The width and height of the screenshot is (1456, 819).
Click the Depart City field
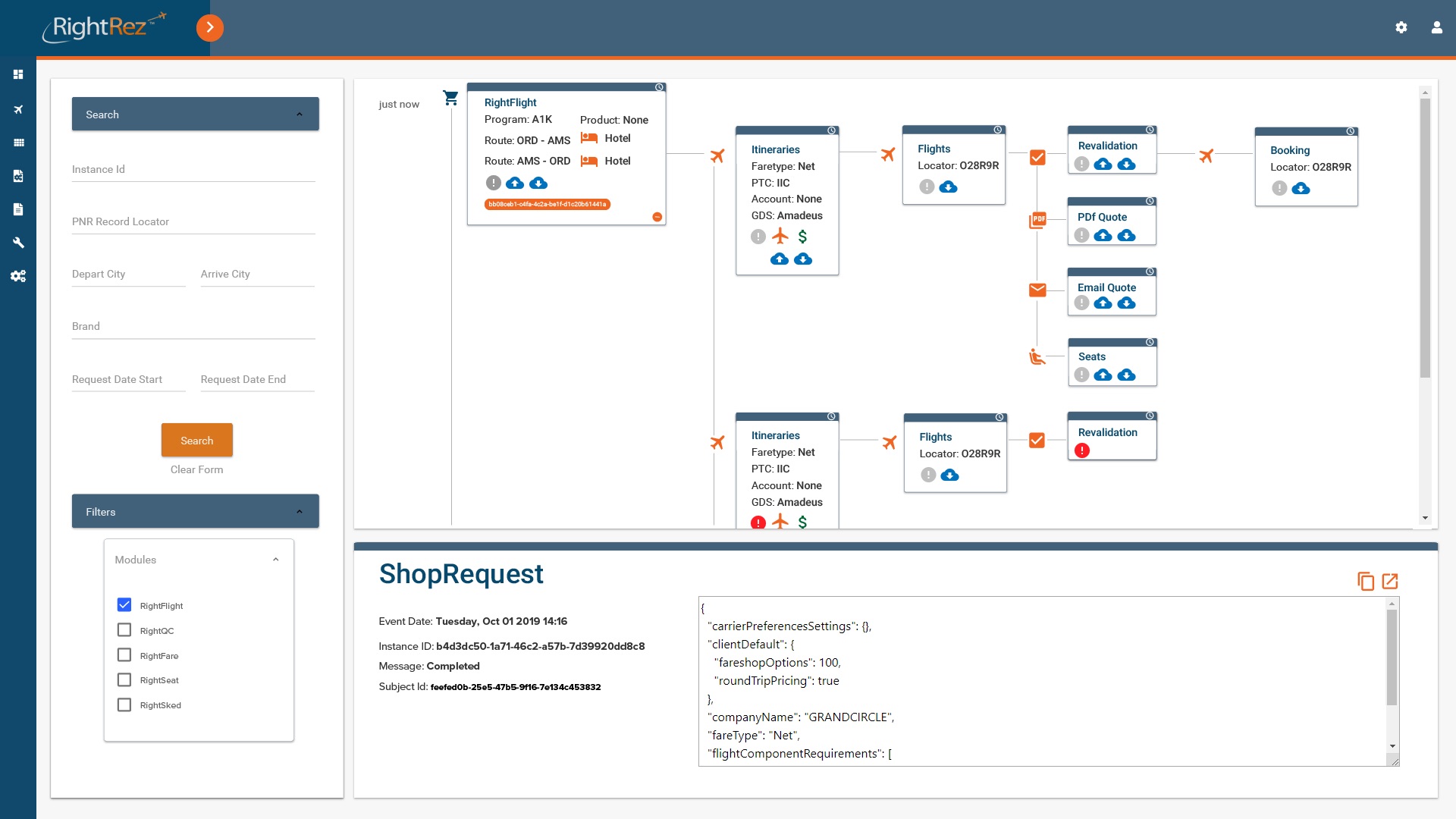[129, 274]
